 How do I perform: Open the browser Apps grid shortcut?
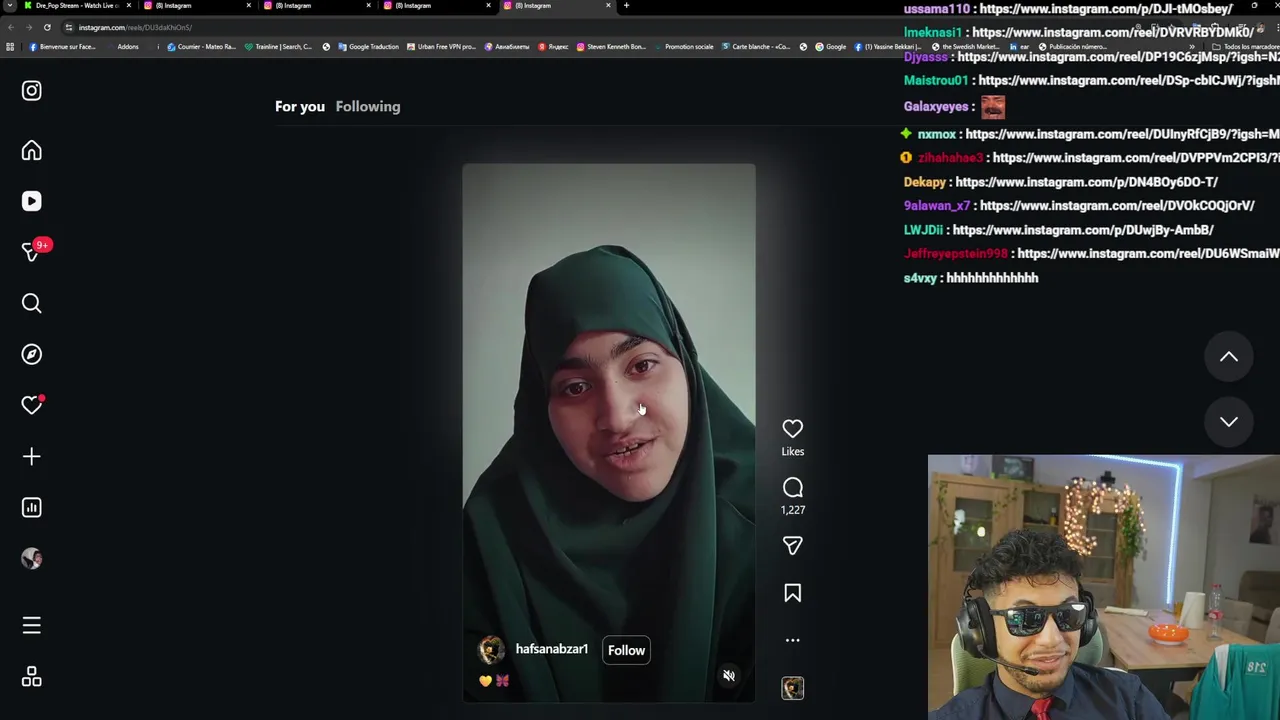pyautogui.click(x=10, y=47)
